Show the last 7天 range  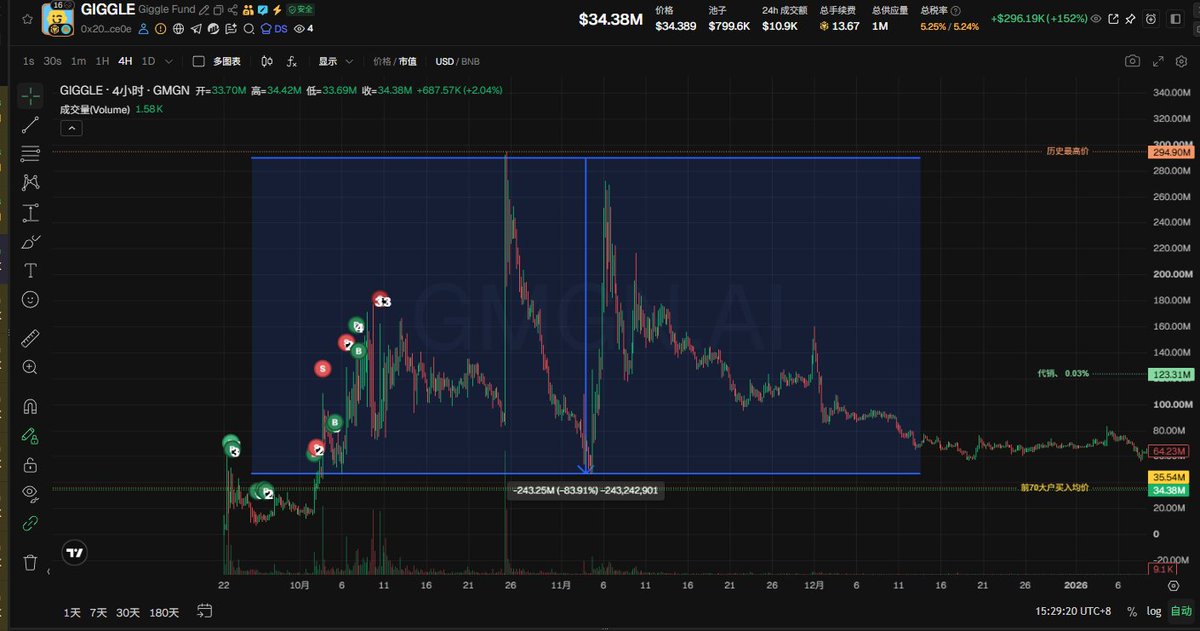(98, 612)
